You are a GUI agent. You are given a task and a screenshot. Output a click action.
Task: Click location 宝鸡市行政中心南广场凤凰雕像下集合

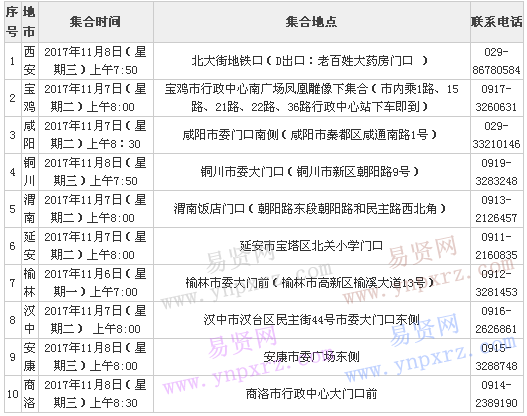tap(312, 98)
